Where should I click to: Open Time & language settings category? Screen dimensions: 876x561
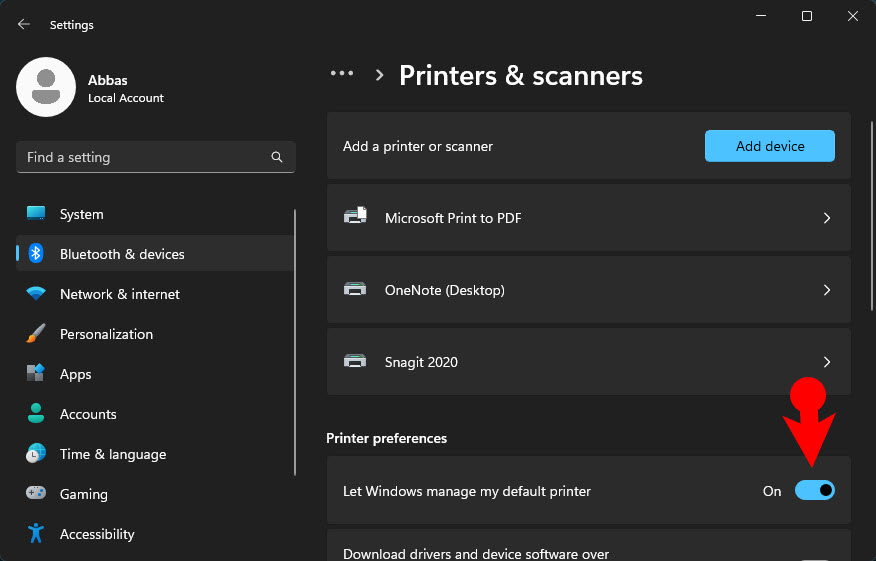pos(113,454)
